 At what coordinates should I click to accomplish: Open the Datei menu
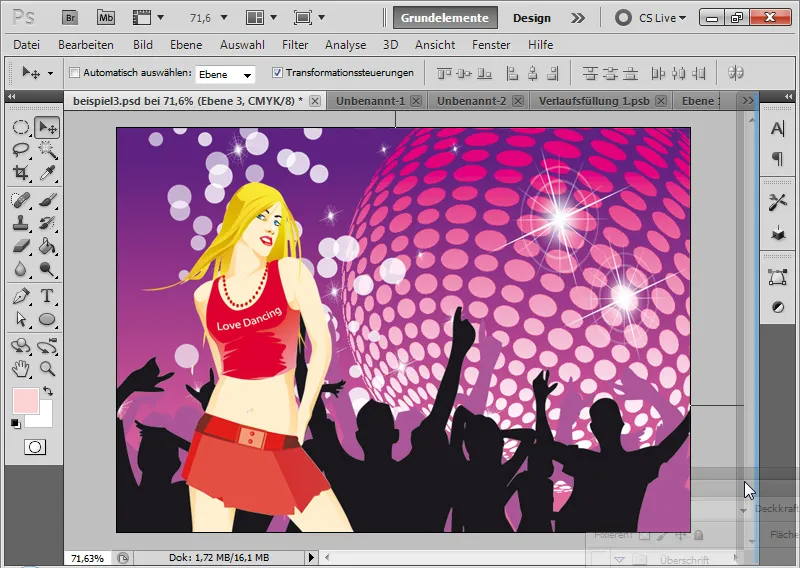[27, 45]
